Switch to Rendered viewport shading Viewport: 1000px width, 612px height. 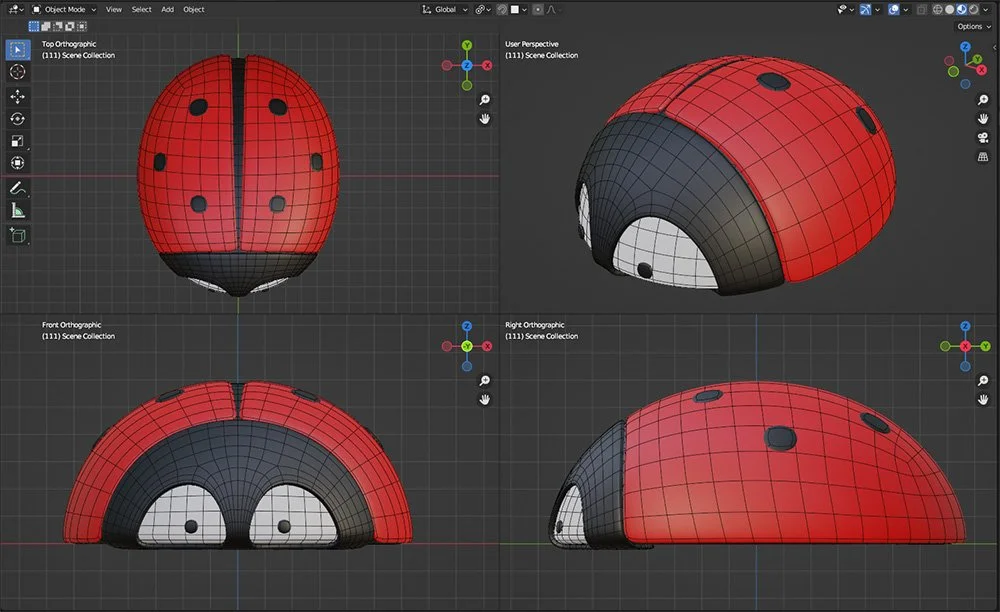973,9
